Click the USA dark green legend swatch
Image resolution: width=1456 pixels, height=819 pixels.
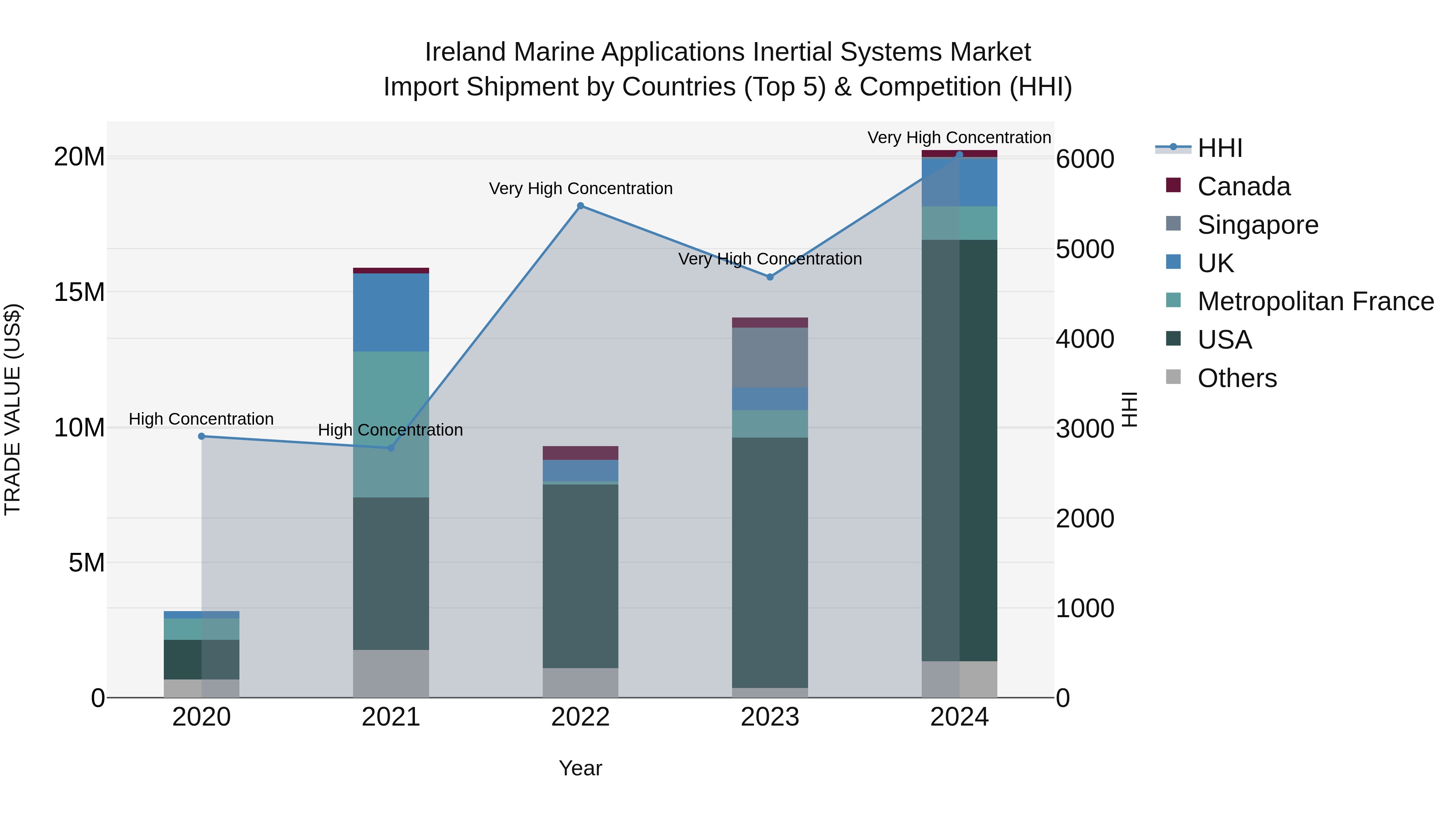coord(1173,339)
